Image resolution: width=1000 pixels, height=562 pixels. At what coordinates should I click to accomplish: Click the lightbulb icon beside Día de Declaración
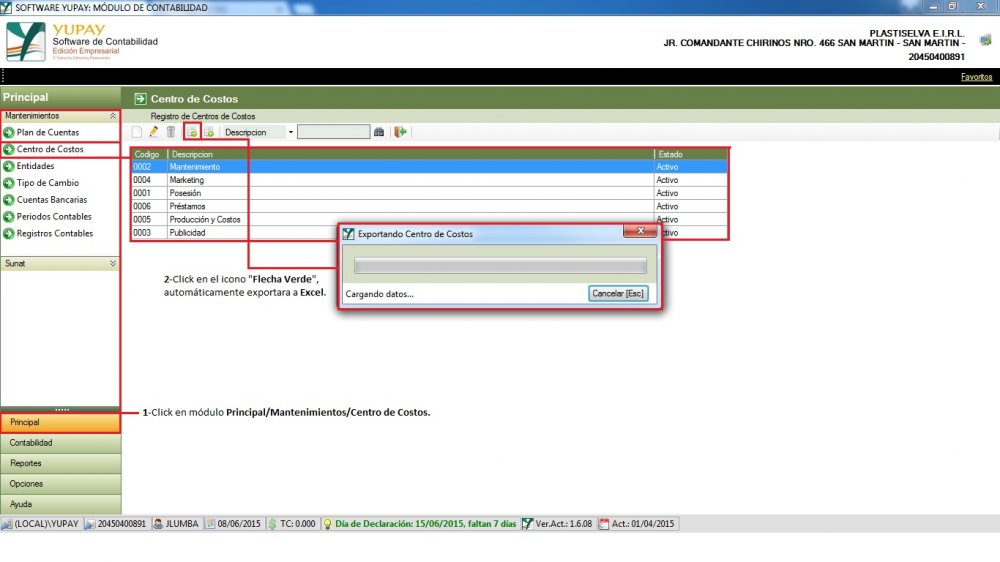click(x=328, y=524)
